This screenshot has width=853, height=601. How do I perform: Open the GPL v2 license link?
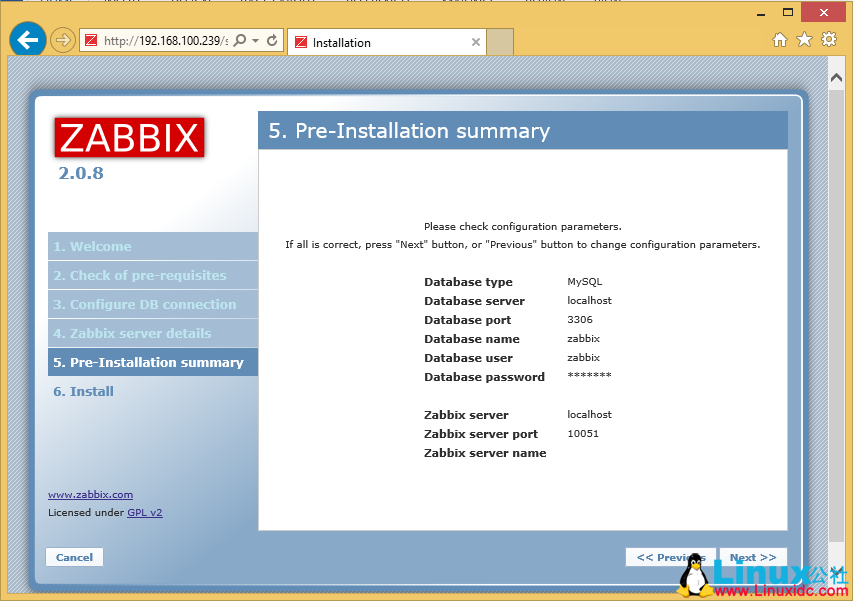tap(144, 512)
